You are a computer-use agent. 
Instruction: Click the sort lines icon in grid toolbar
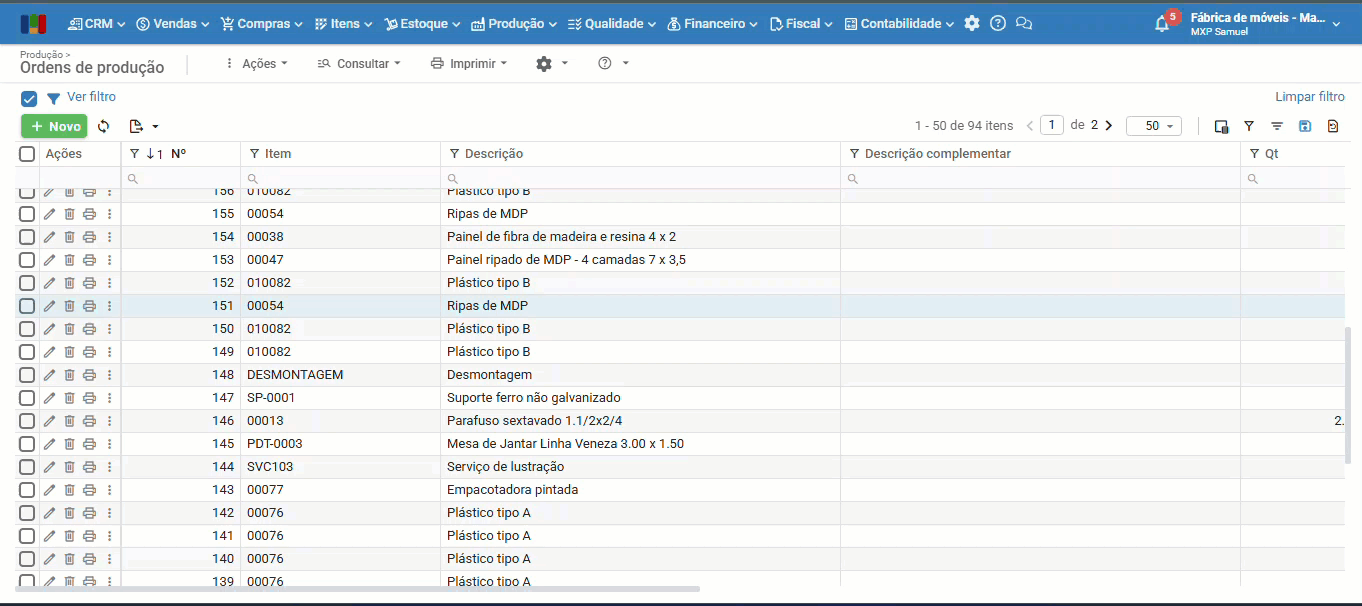click(x=1277, y=126)
